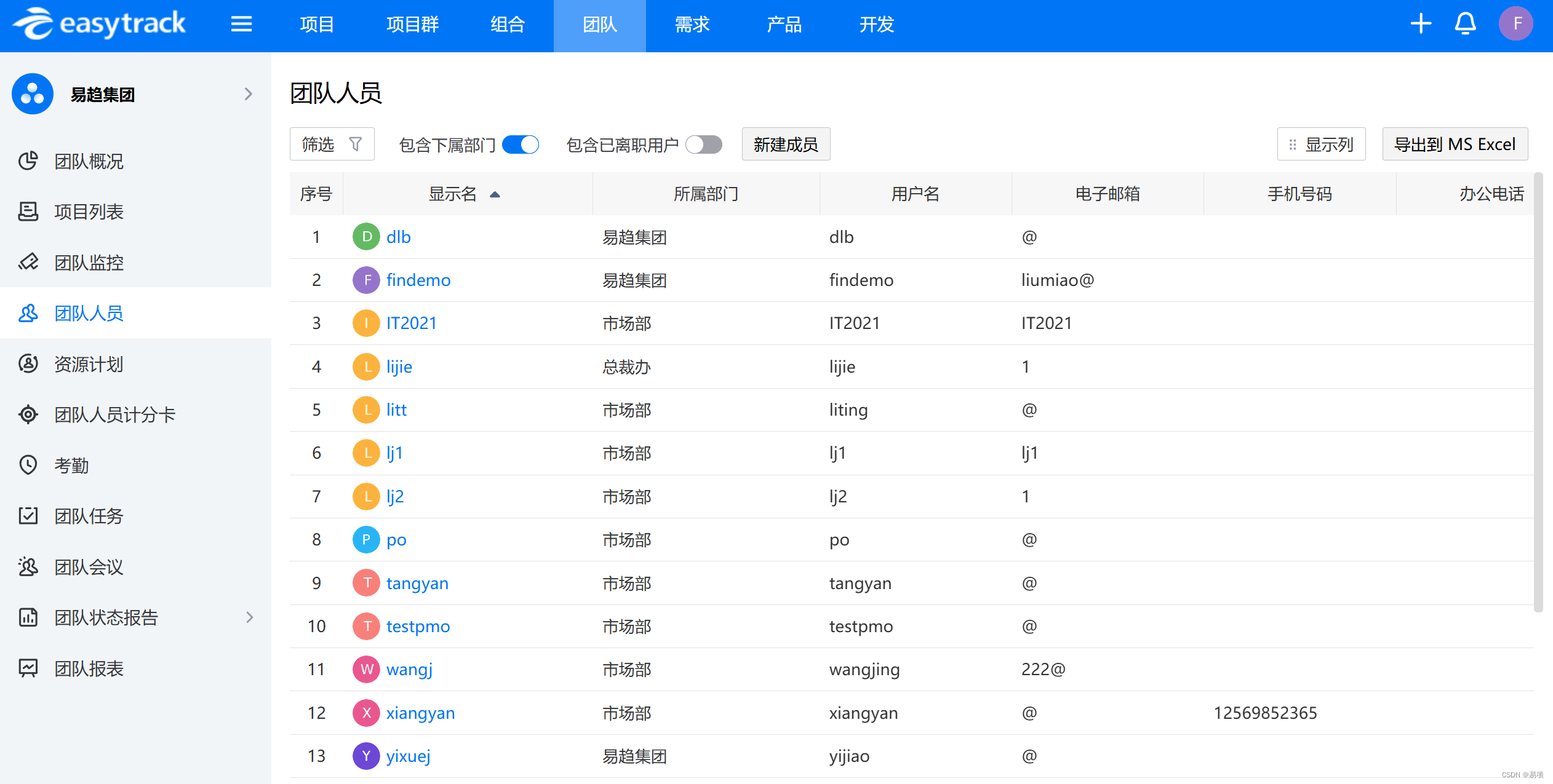Expand the 易趋集团 organization chevron
The height and width of the screenshot is (784, 1553).
pyautogui.click(x=249, y=94)
